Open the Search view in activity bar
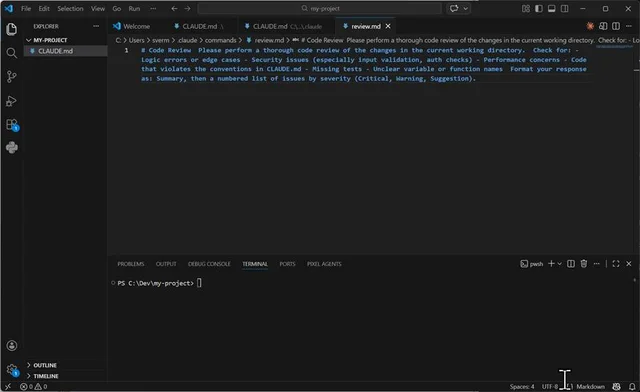 pos(11,53)
